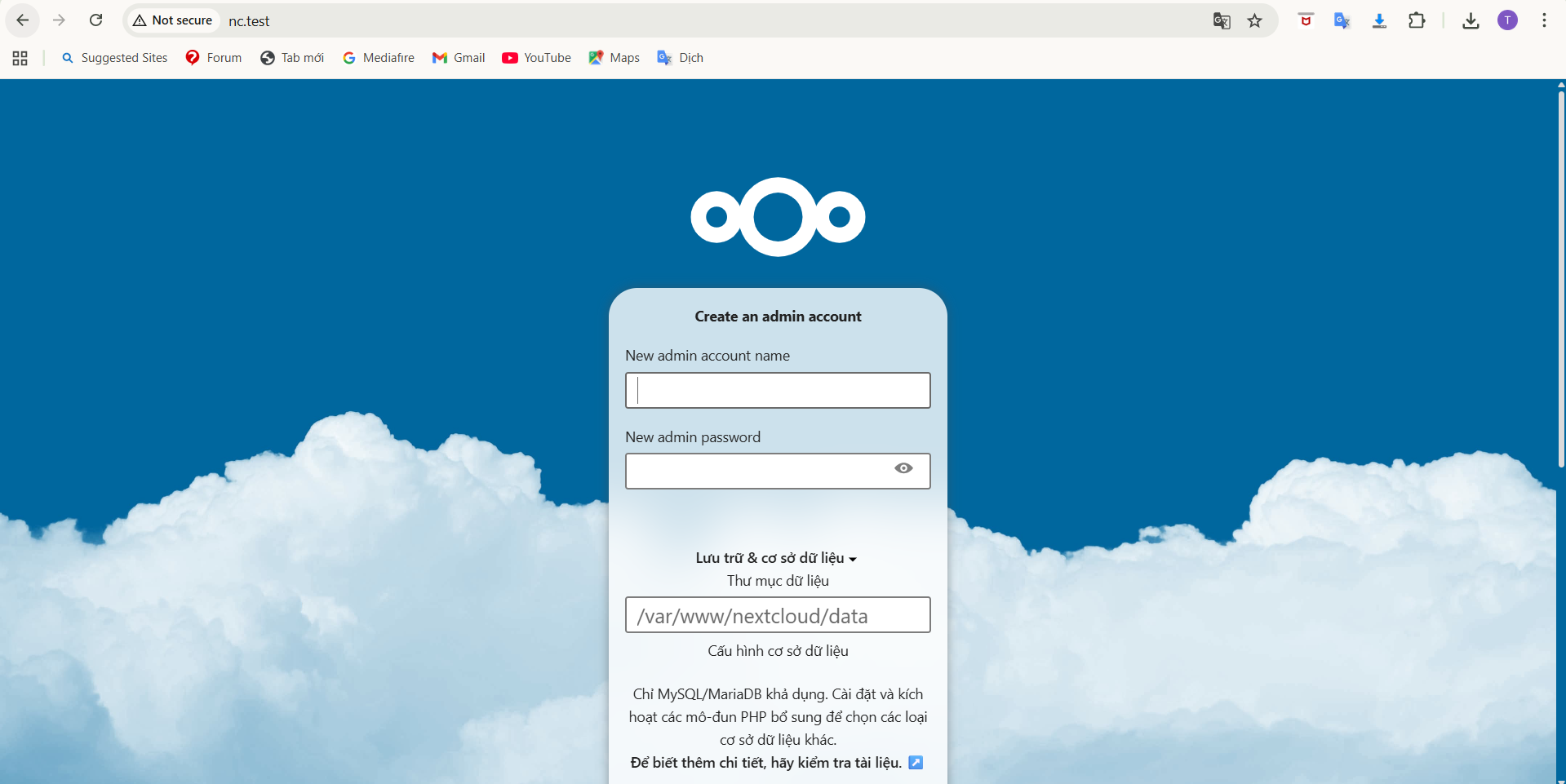The width and height of the screenshot is (1566, 784).
Task: Open the YouTube bookmark
Action: [536, 57]
